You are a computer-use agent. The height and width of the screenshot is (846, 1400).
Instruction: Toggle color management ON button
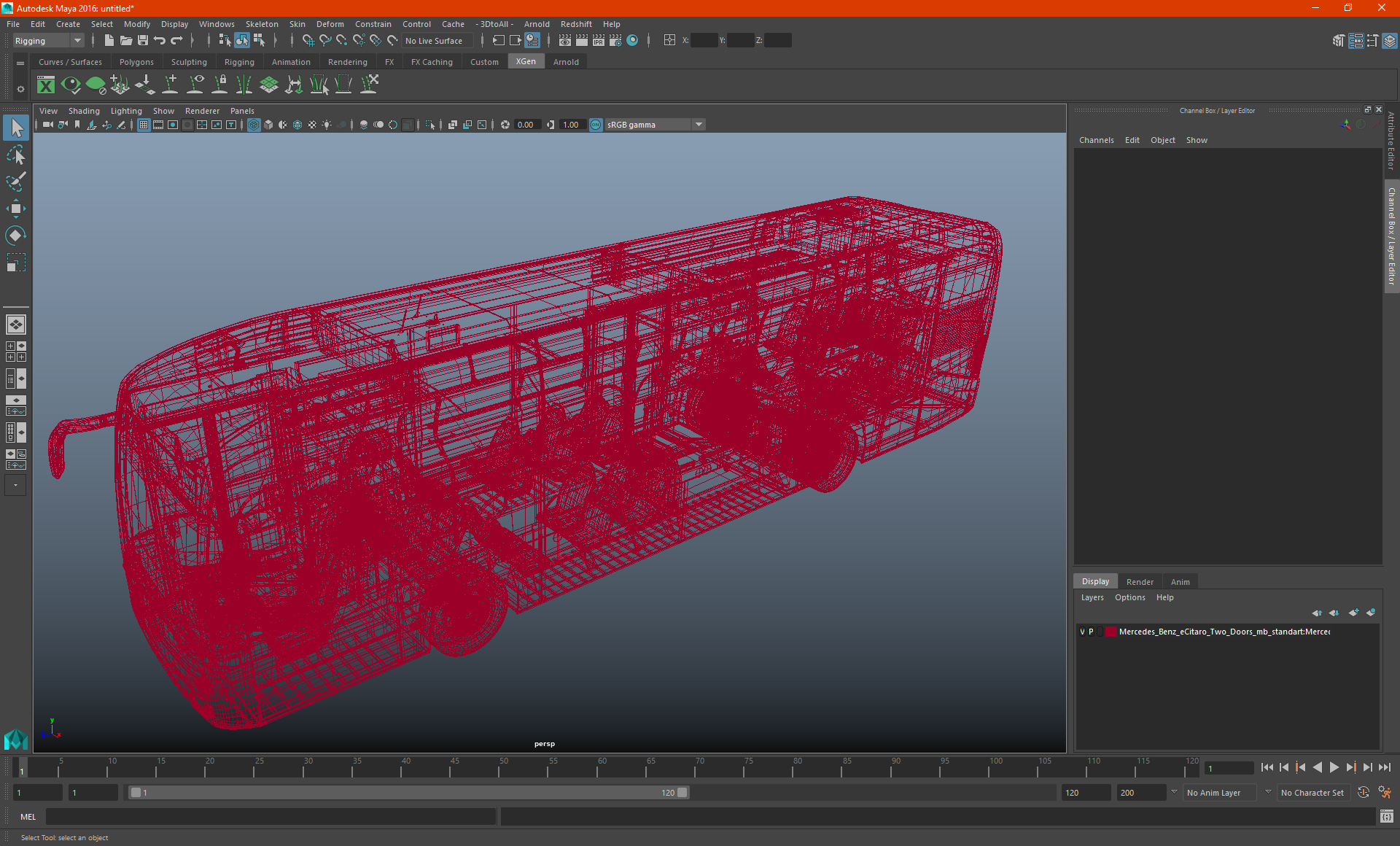[x=596, y=125]
